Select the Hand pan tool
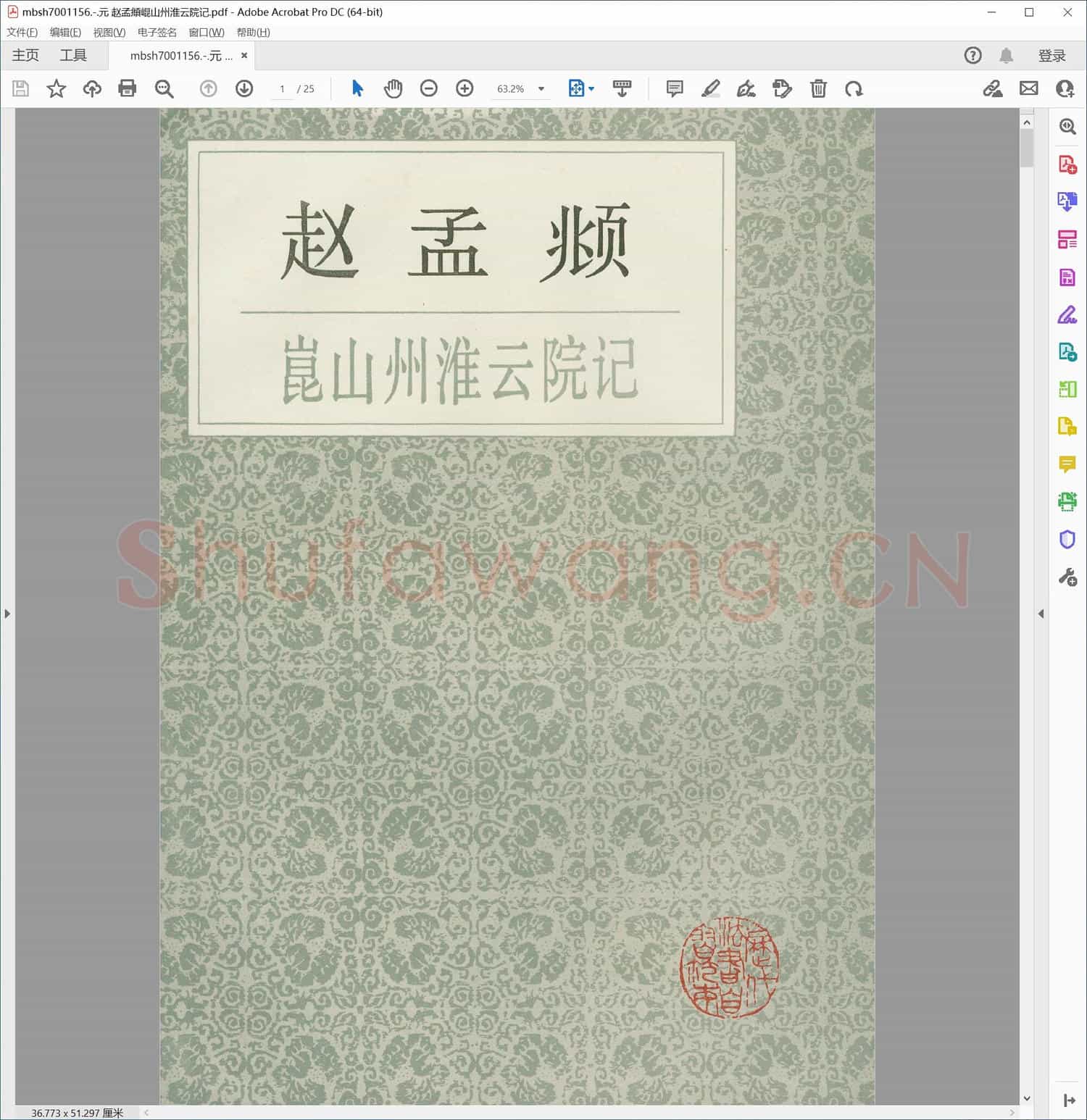 coord(393,88)
